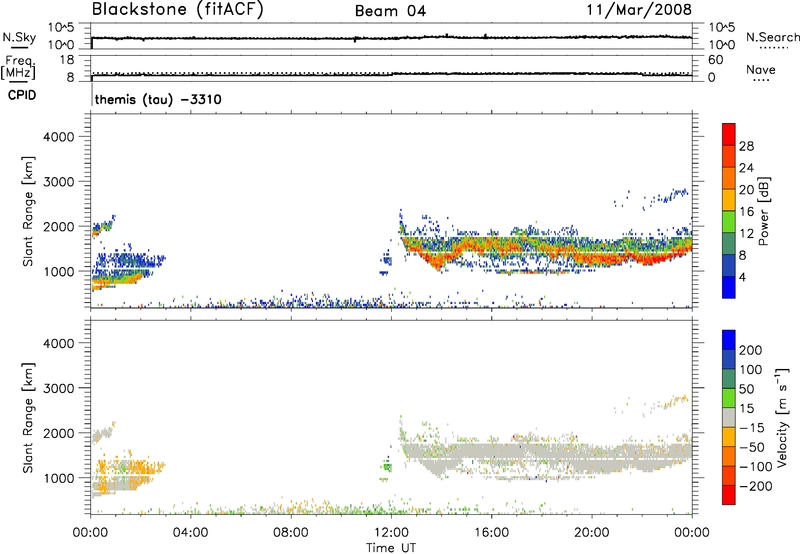Click the '16:00' time axis label

tap(491, 533)
